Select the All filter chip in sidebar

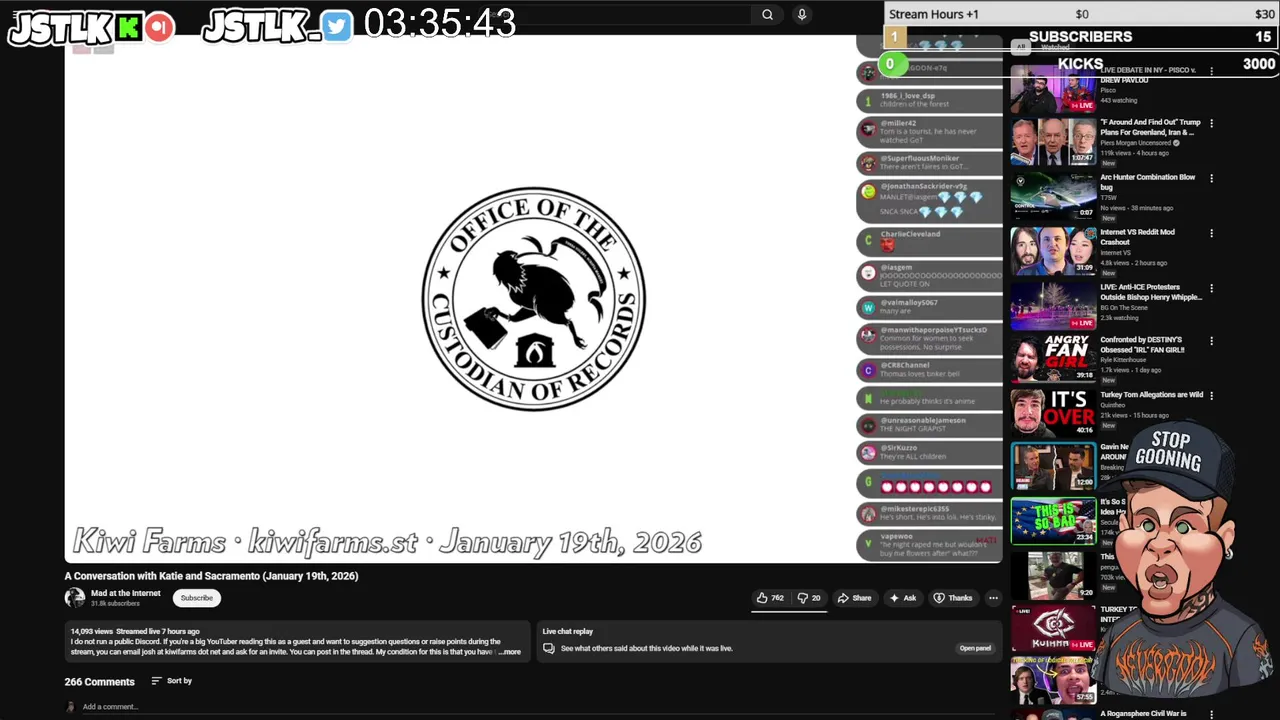click(x=1021, y=46)
